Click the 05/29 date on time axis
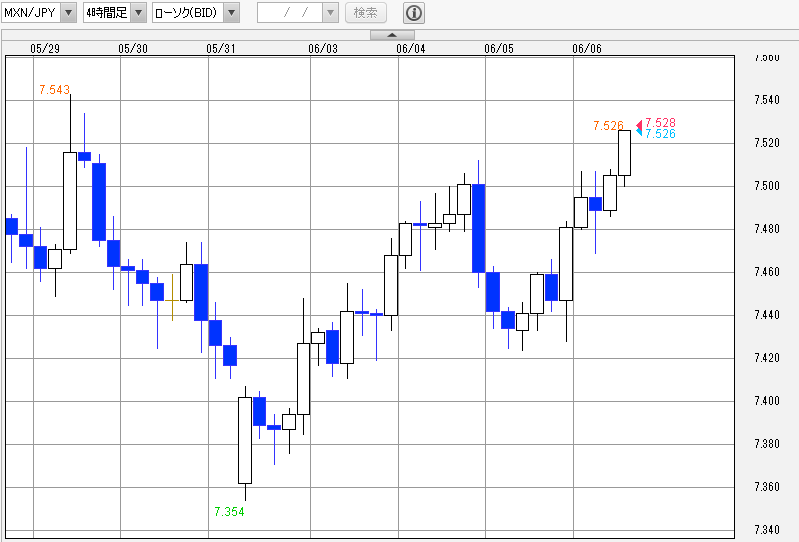The image size is (799, 542). pyautogui.click(x=45, y=48)
